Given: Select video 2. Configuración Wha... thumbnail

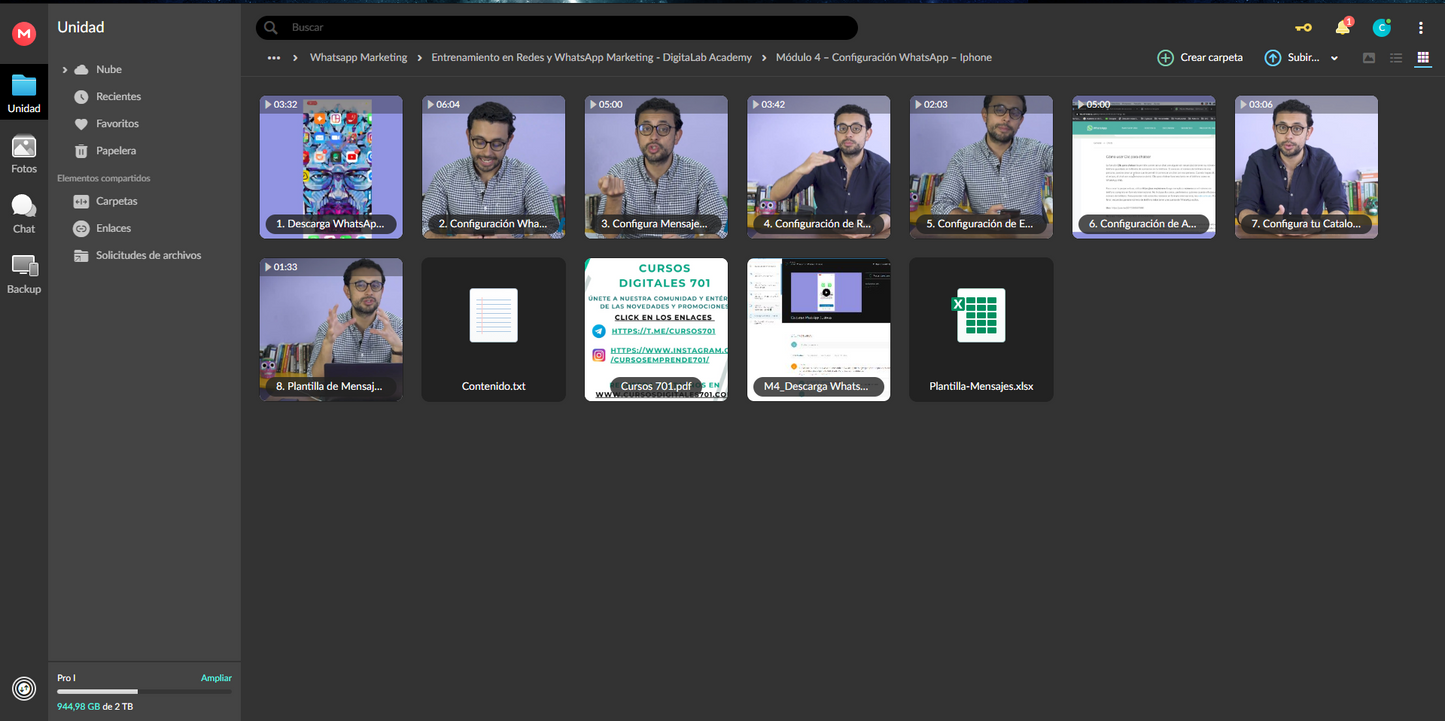Looking at the screenshot, I should [x=494, y=167].
